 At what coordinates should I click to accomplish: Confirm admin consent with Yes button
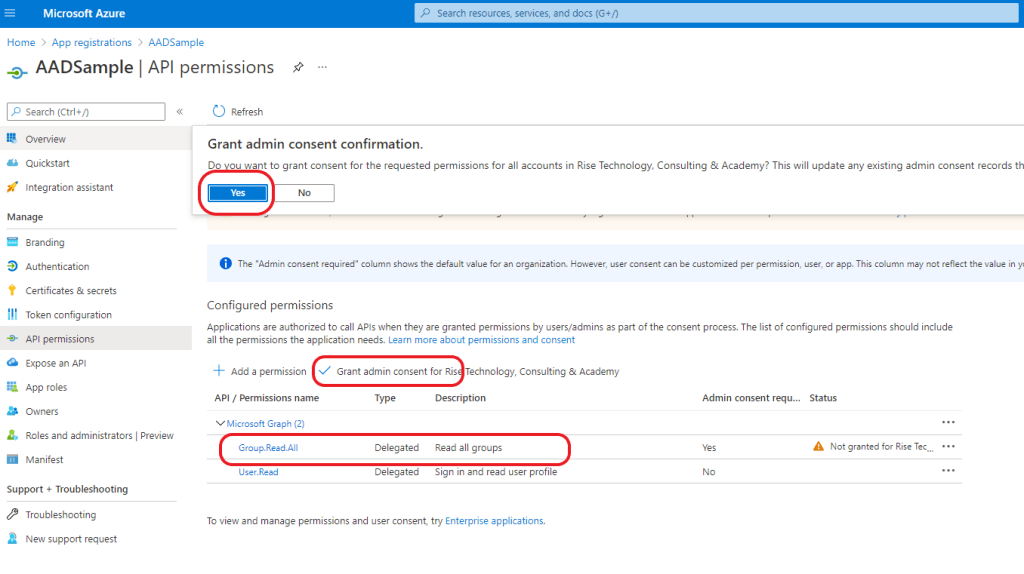[237, 193]
